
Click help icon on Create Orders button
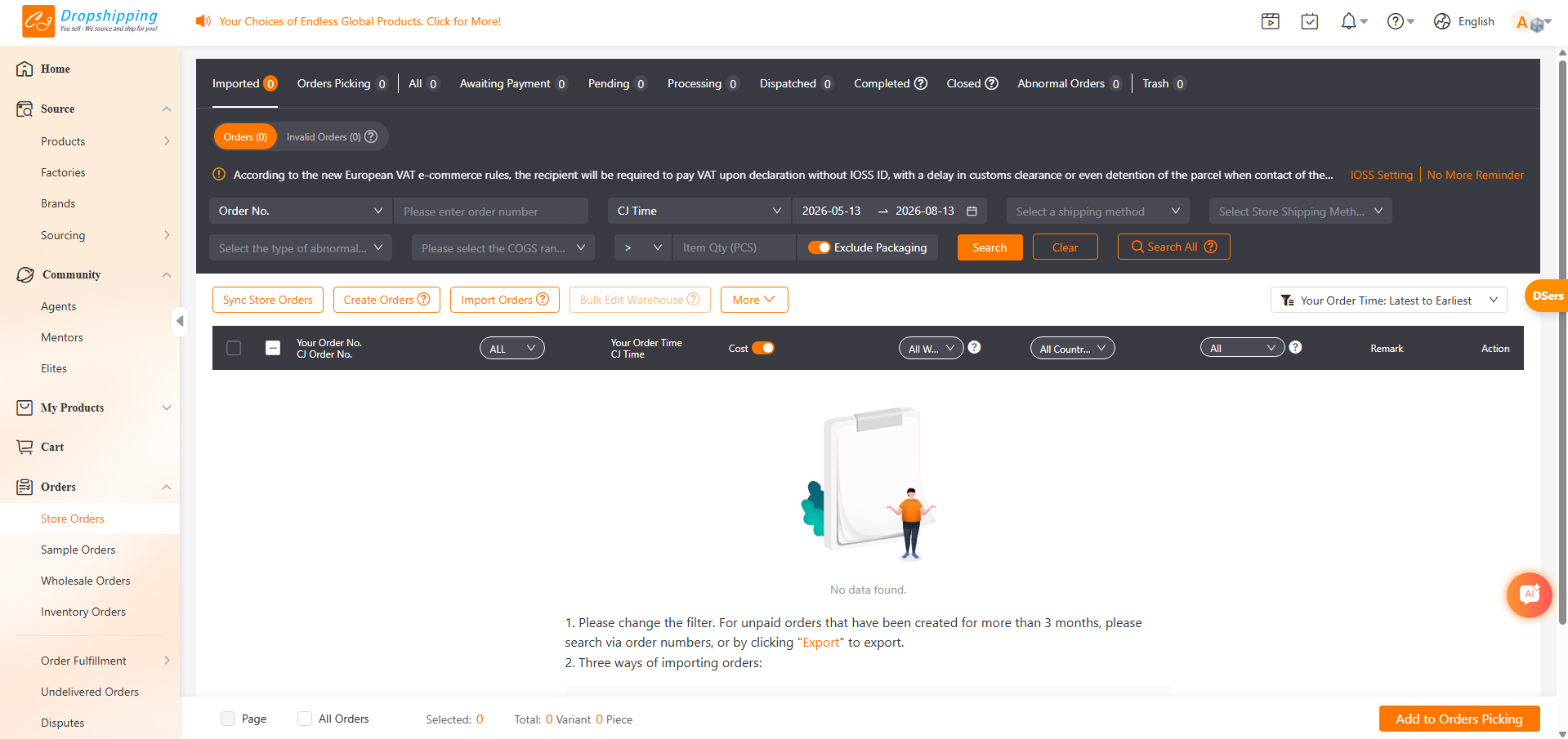point(423,299)
